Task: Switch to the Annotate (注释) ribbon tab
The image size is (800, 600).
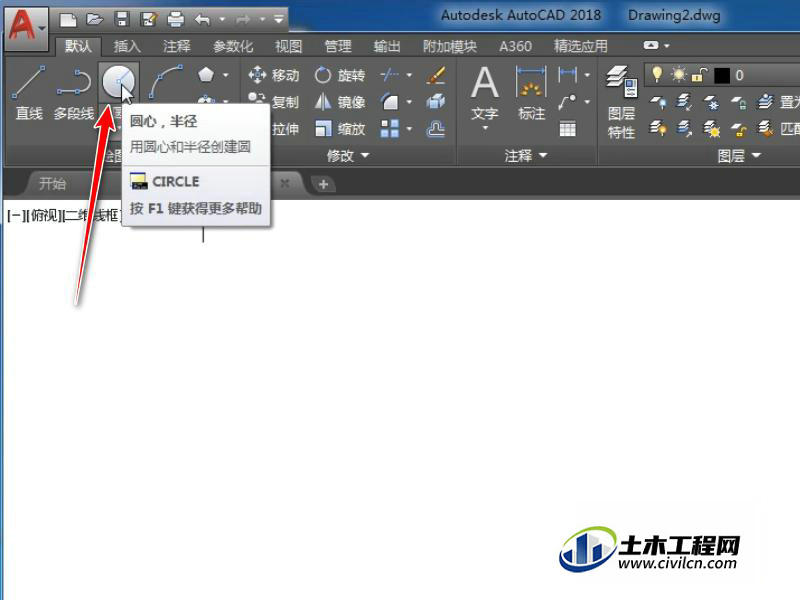Action: (177, 46)
